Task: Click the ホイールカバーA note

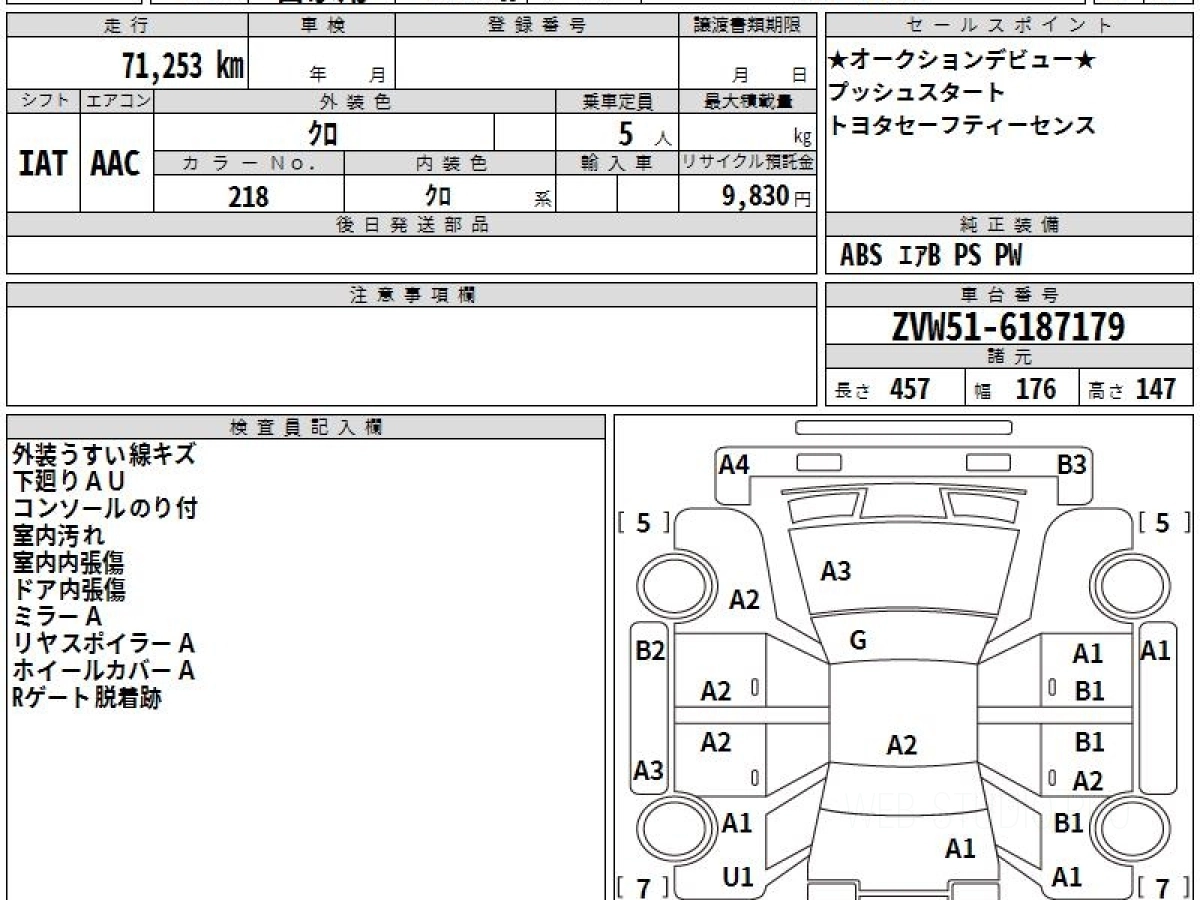Action: pos(103,670)
